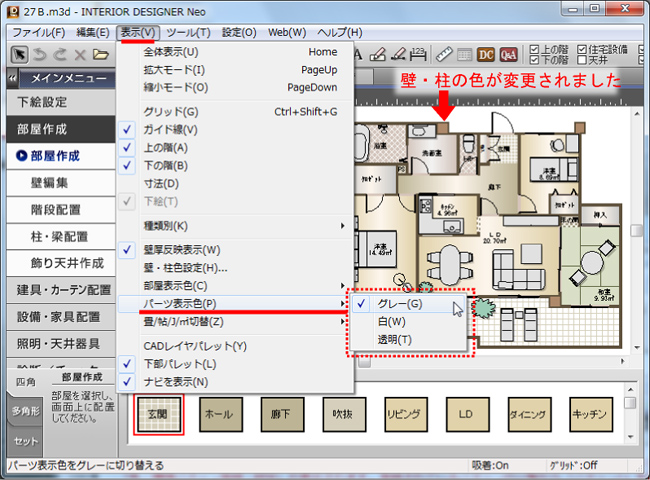The height and width of the screenshot is (480, 650).
Task: Toggle the ガイド線 guide lines option
Action: [170, 129]
